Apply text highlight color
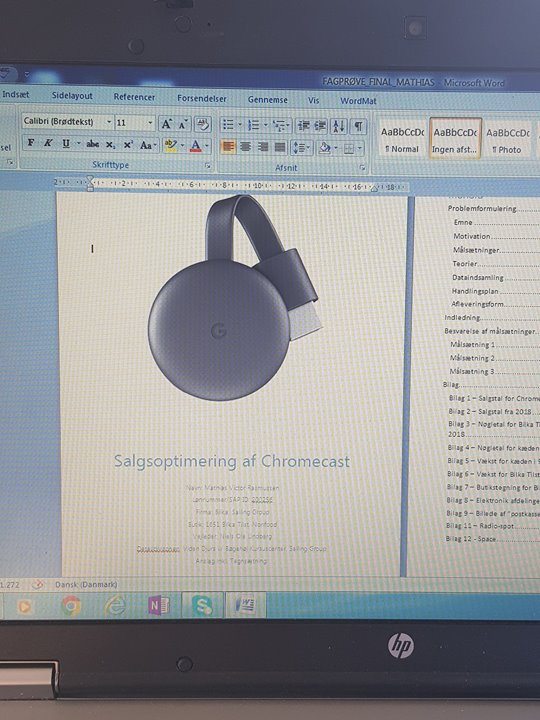This screenshot has width=540, height=720. [x=171, y=146]
